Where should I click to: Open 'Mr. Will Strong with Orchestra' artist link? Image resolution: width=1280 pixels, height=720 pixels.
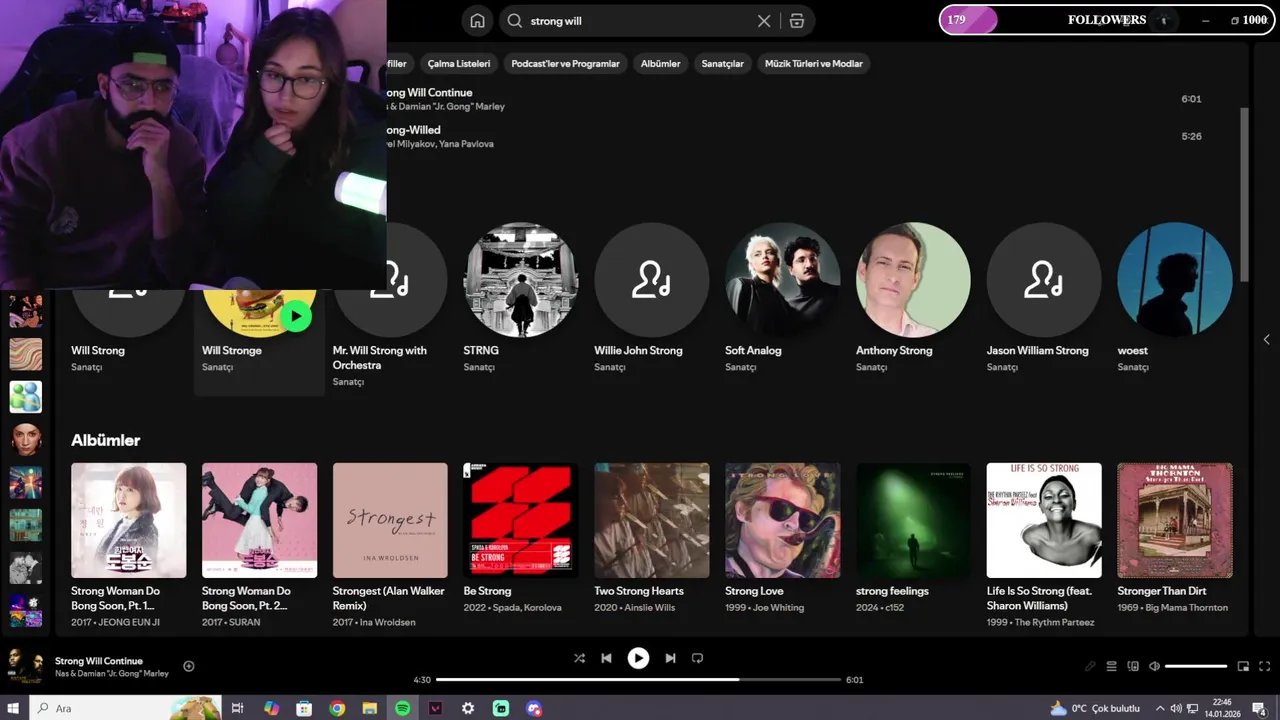380,358
